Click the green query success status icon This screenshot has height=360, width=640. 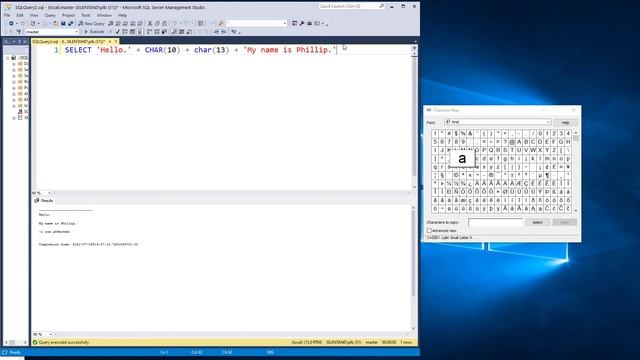tap(35, 342)
